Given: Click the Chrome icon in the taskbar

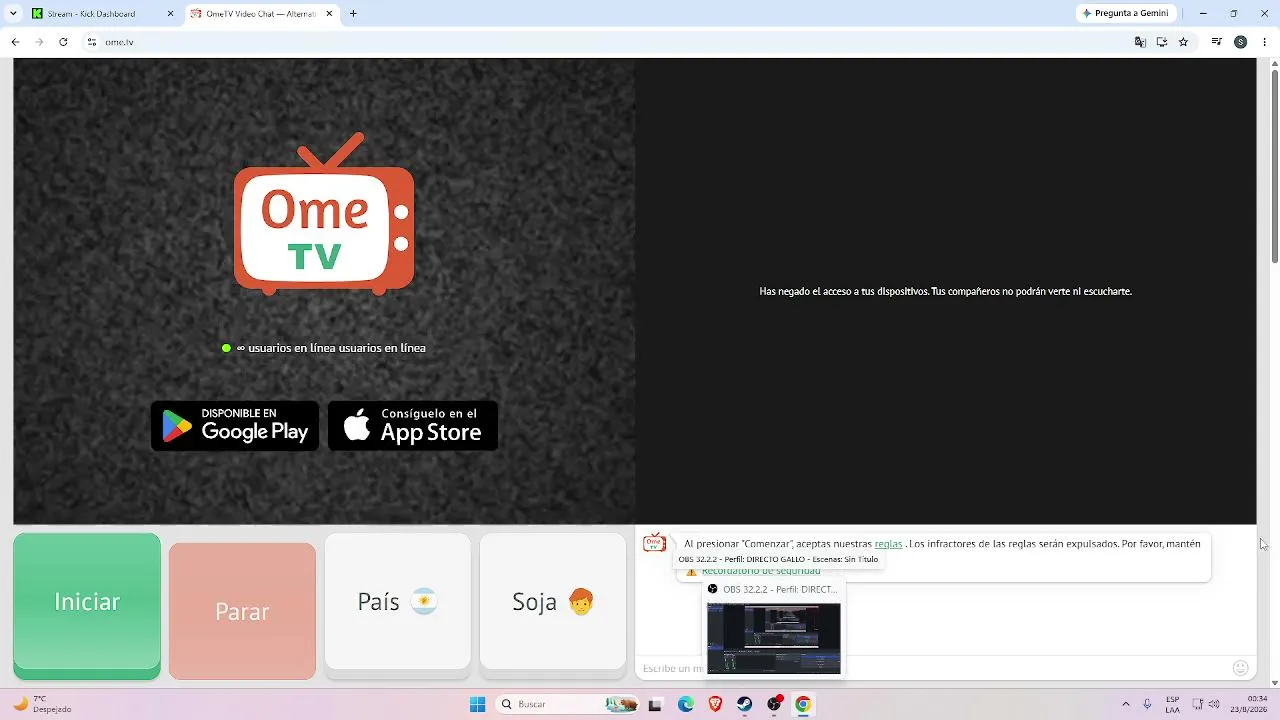Looking at the screenshot, I should [803, 704].
